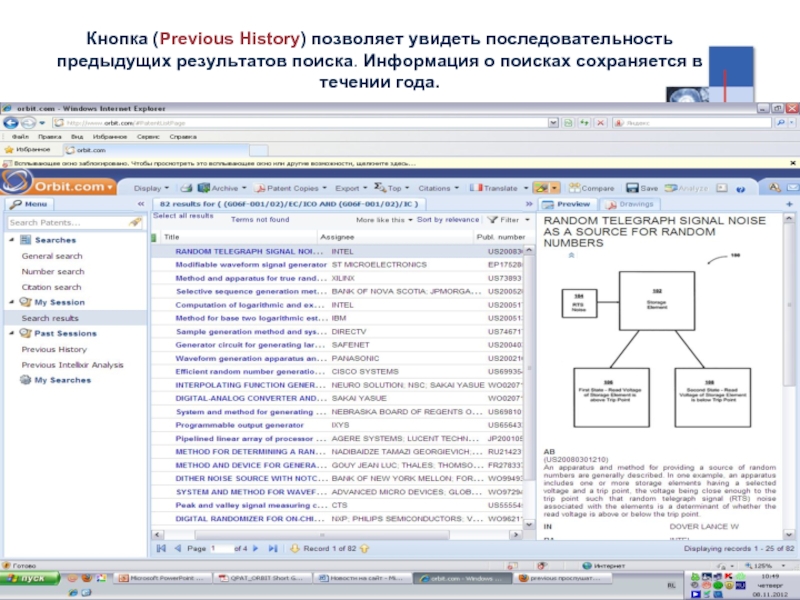Collapse the My Session tree section
Viewport: 800px width, 600px height.
coord(12,302)
